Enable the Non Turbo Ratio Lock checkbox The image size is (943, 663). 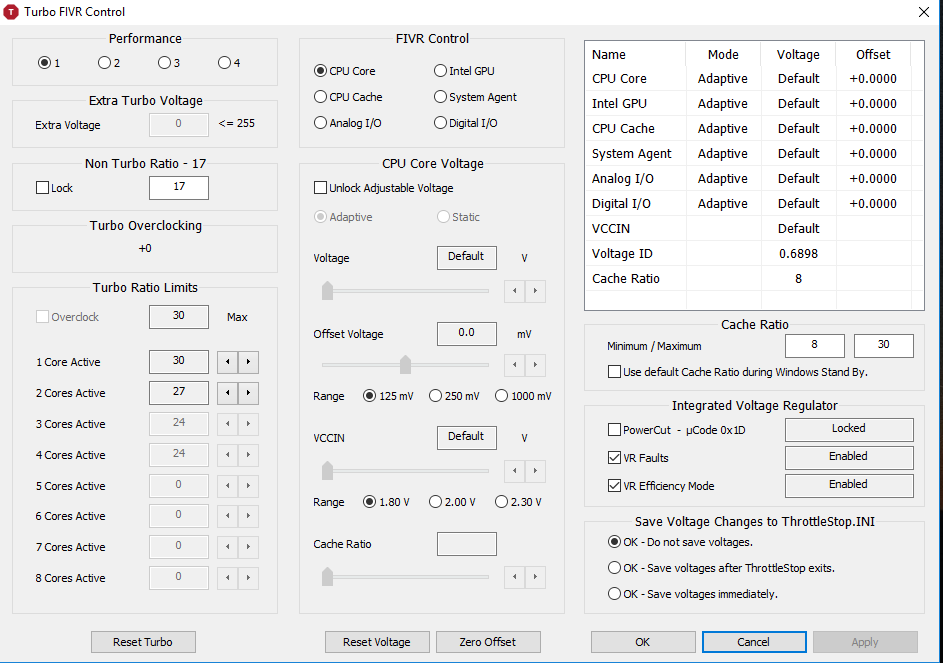click(42, 188)
